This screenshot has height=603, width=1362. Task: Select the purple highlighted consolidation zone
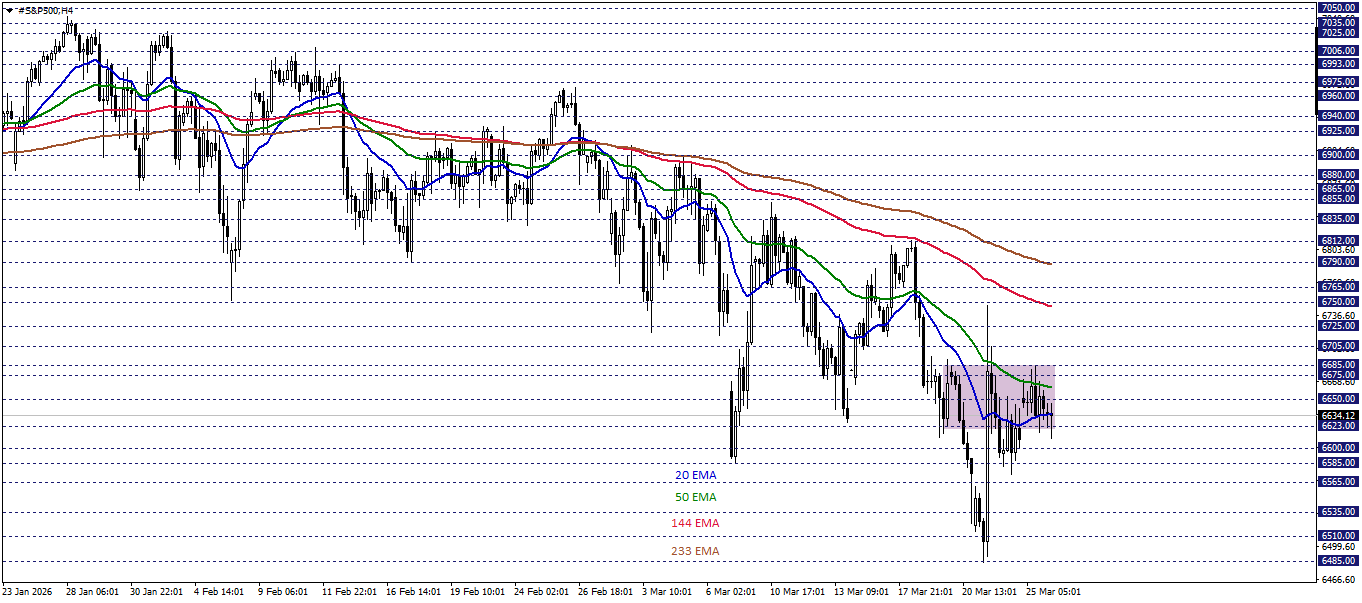[1000, 398]
